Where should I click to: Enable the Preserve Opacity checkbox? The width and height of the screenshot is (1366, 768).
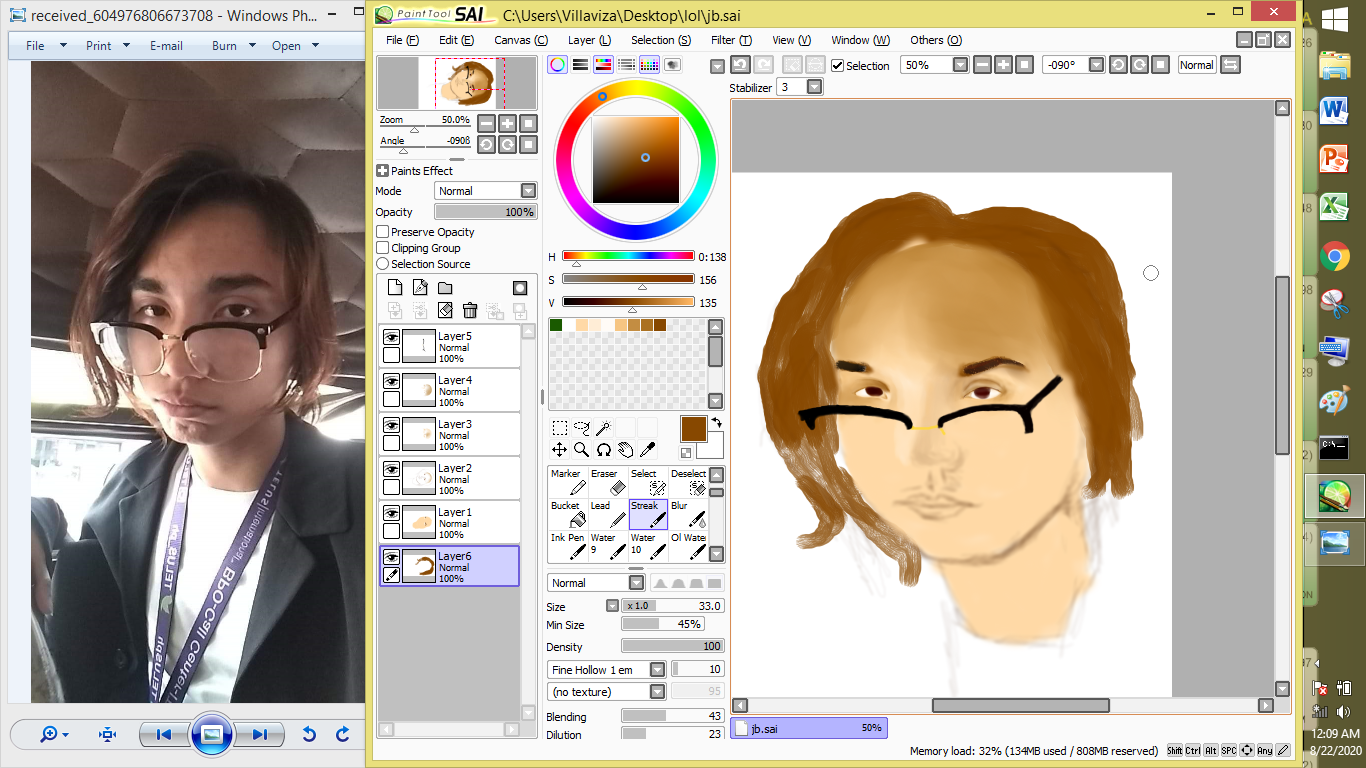382,232
